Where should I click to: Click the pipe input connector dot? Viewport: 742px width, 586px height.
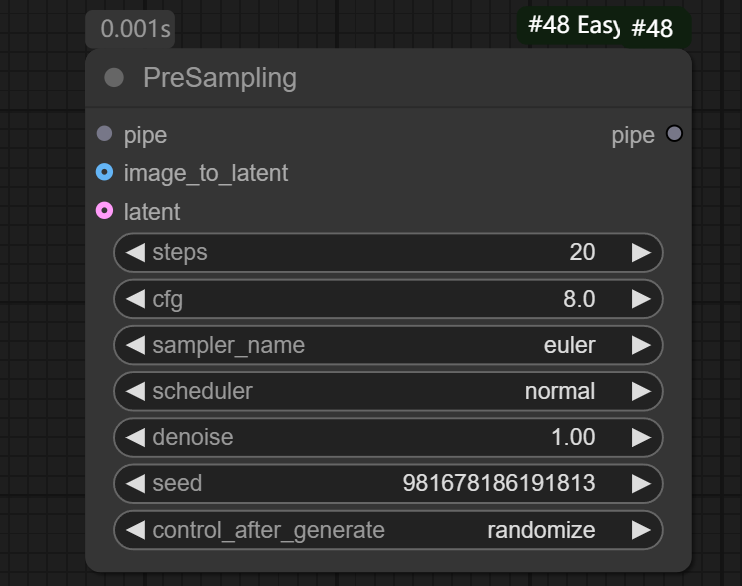pyautogui.click(x=104, y=134)
